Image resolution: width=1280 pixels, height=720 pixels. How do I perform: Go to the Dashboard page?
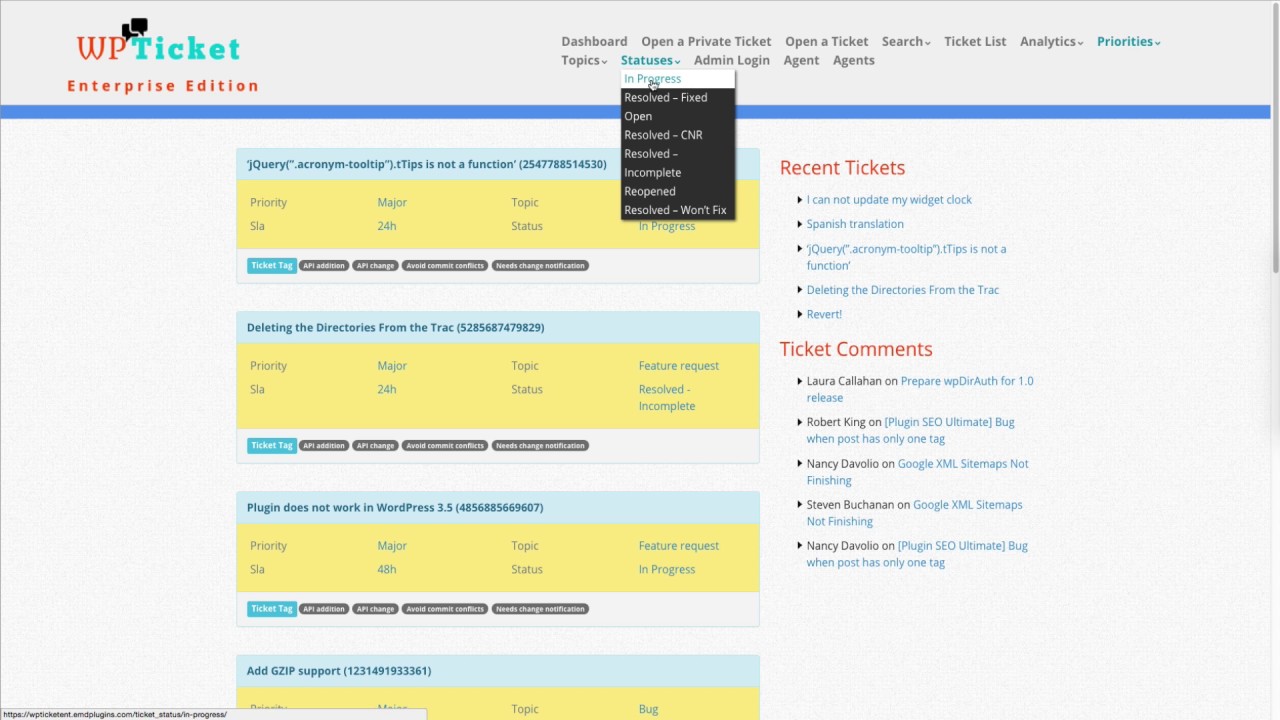click(594, 41)
